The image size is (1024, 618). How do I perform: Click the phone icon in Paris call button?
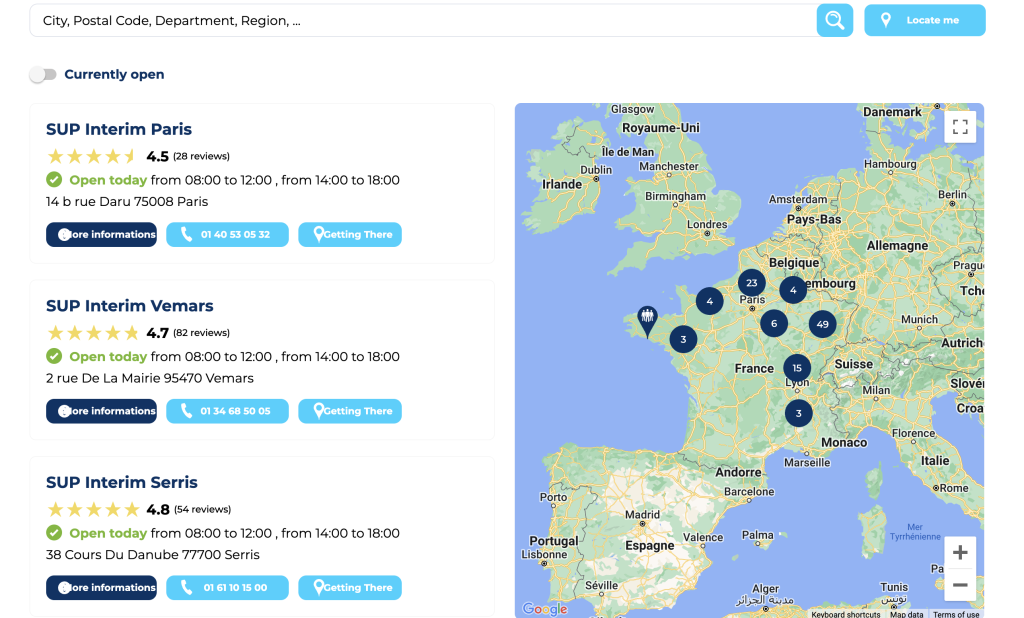(x=186, y=234)
